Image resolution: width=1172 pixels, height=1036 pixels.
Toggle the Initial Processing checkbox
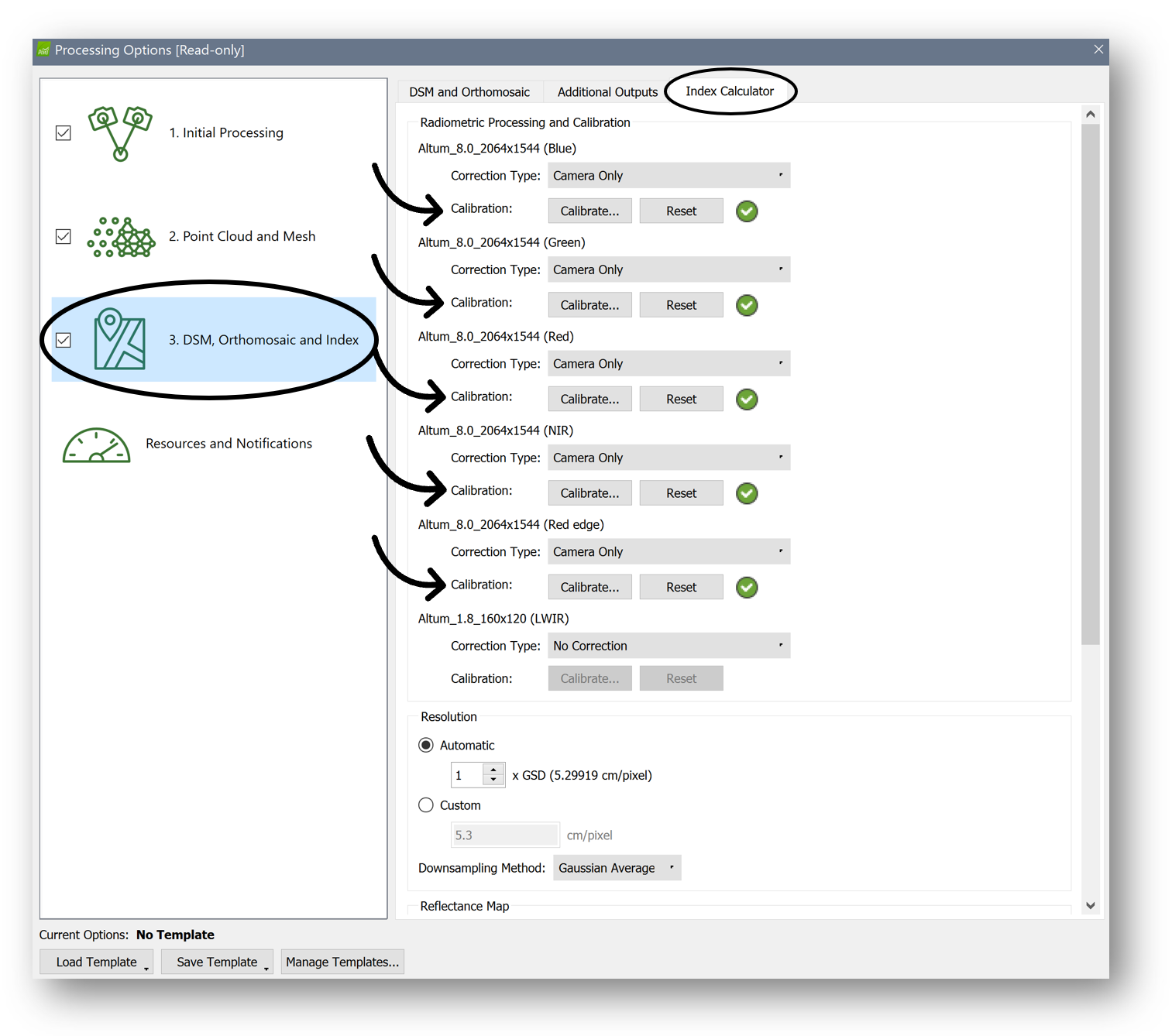64,133
